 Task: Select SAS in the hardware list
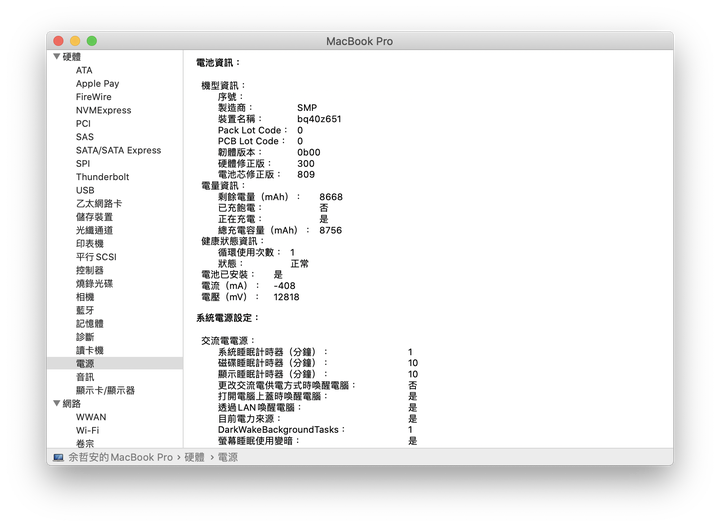[84, 137]
